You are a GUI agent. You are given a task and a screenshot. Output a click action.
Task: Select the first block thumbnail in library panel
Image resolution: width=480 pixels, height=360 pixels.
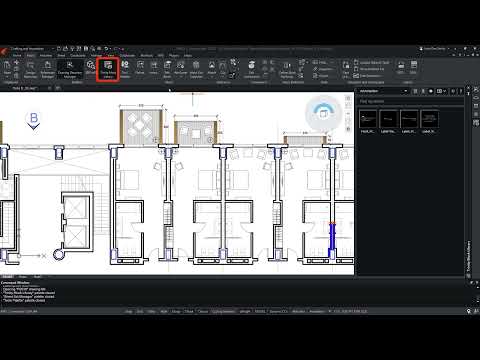tap(368, 119)
